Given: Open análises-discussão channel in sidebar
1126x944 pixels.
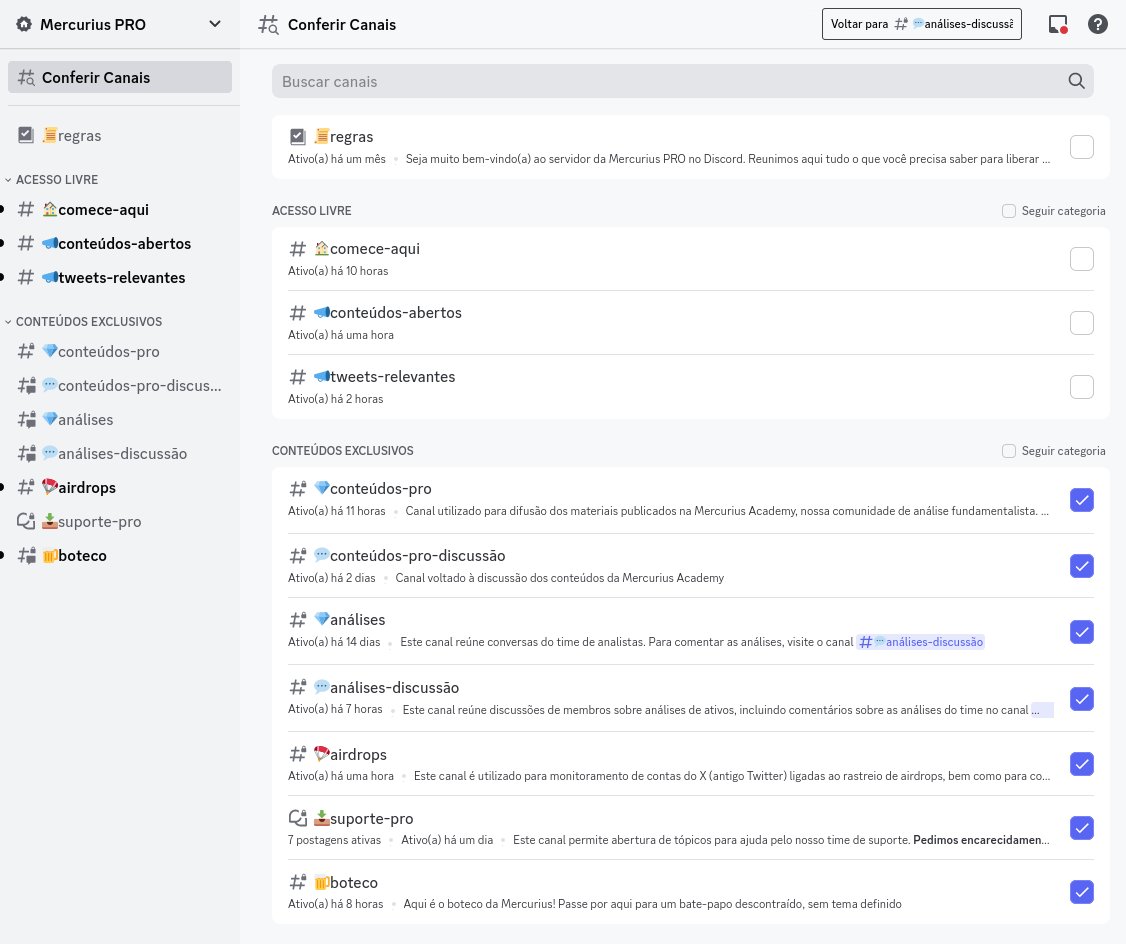Looking at the screenshot, I should click(120, 454).
